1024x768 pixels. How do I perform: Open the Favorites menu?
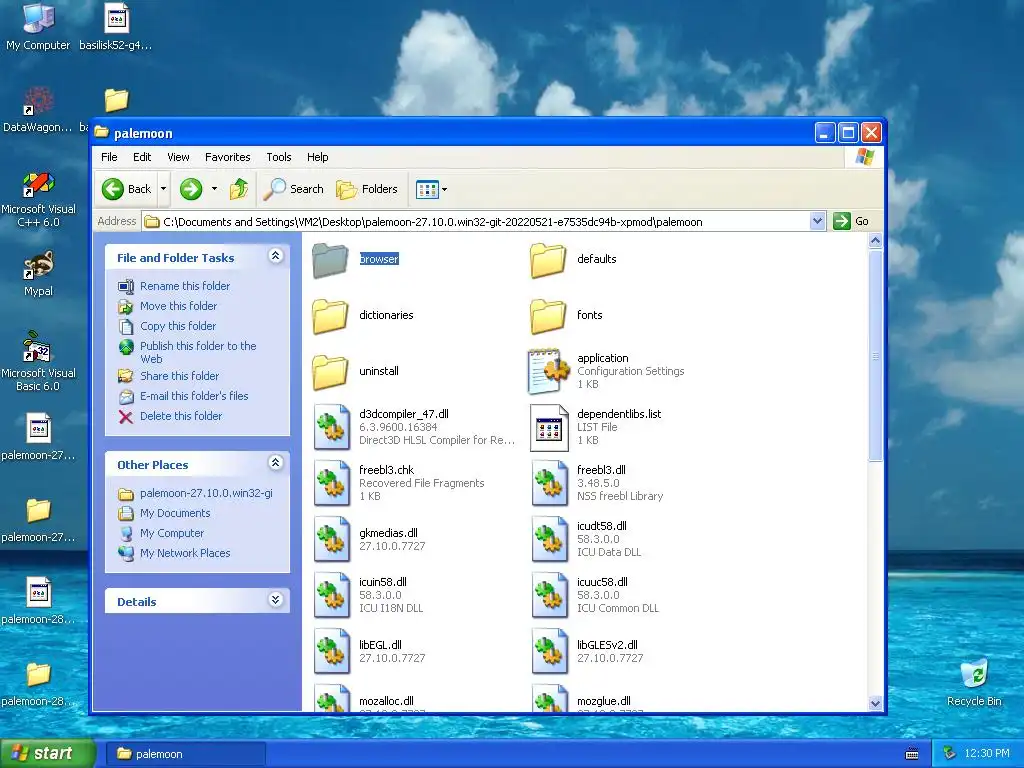click(x=227, y=157)
